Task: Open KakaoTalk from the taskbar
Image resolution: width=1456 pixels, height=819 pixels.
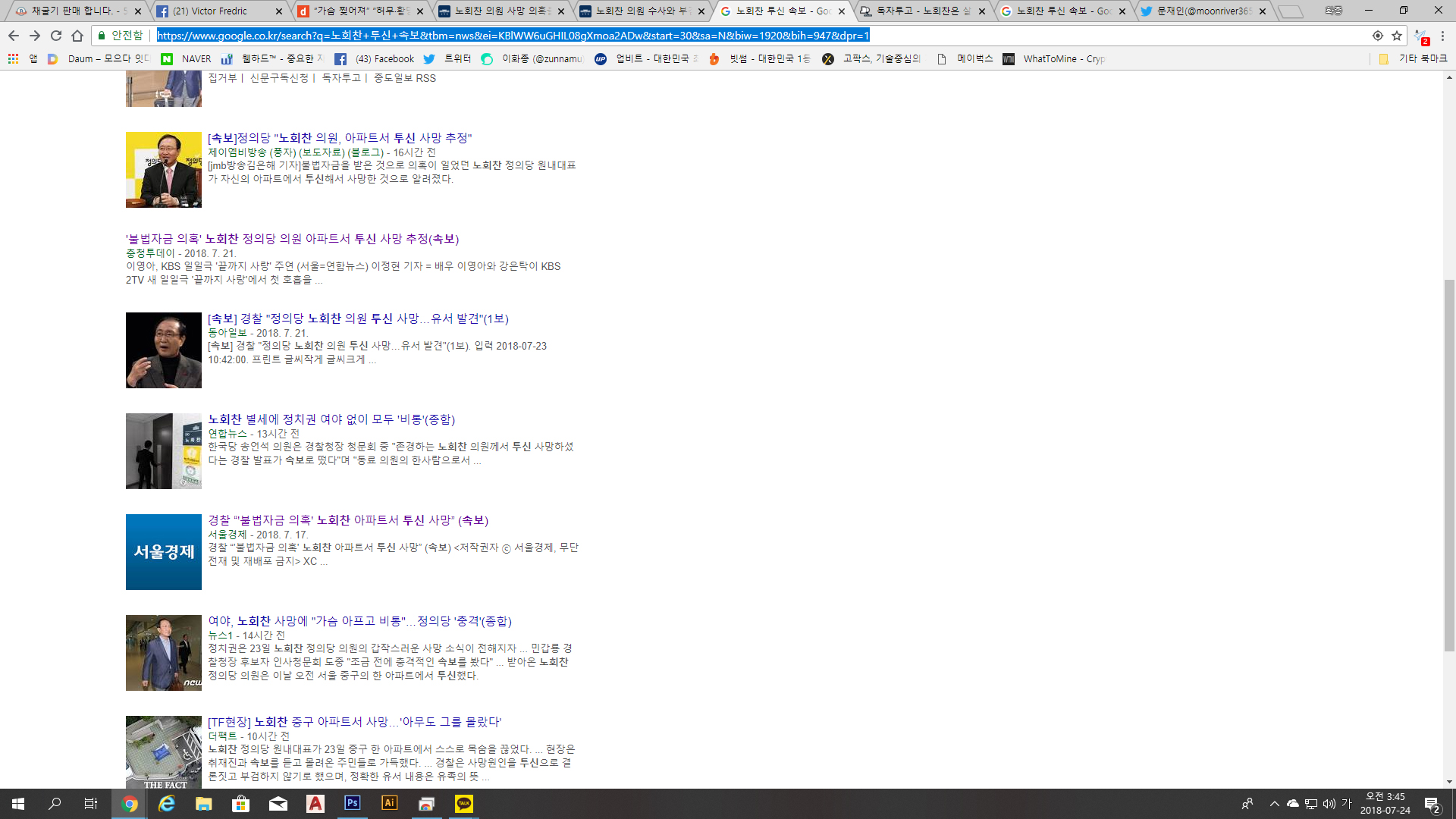Action: point(464,803)
